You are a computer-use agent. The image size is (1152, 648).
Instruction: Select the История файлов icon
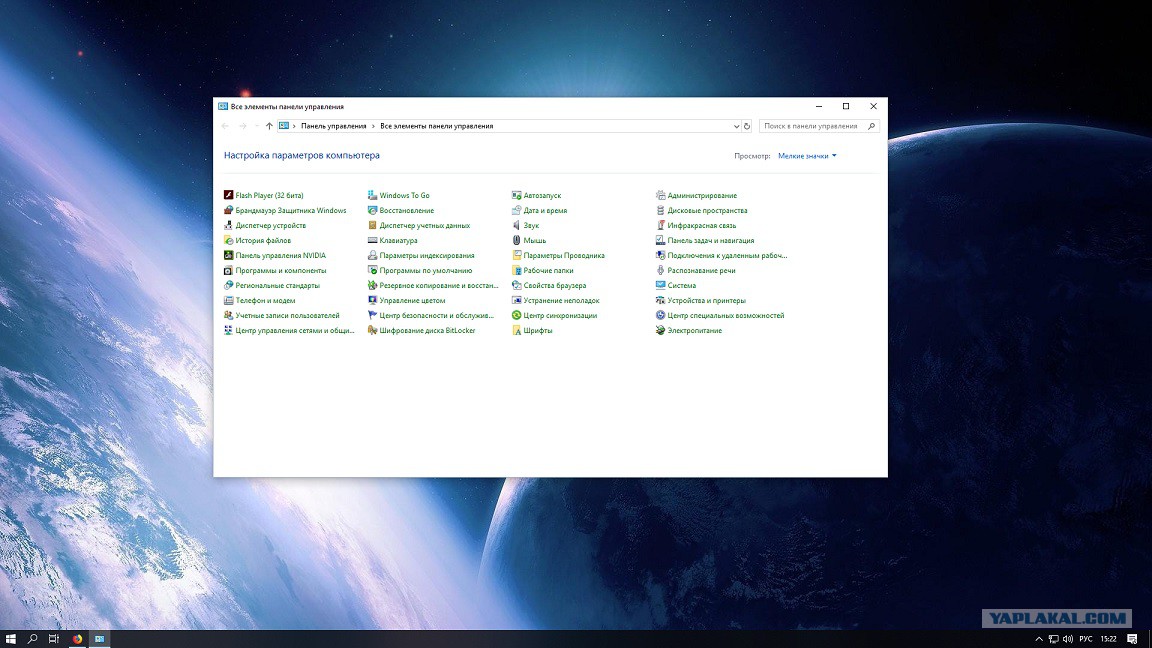228,240
